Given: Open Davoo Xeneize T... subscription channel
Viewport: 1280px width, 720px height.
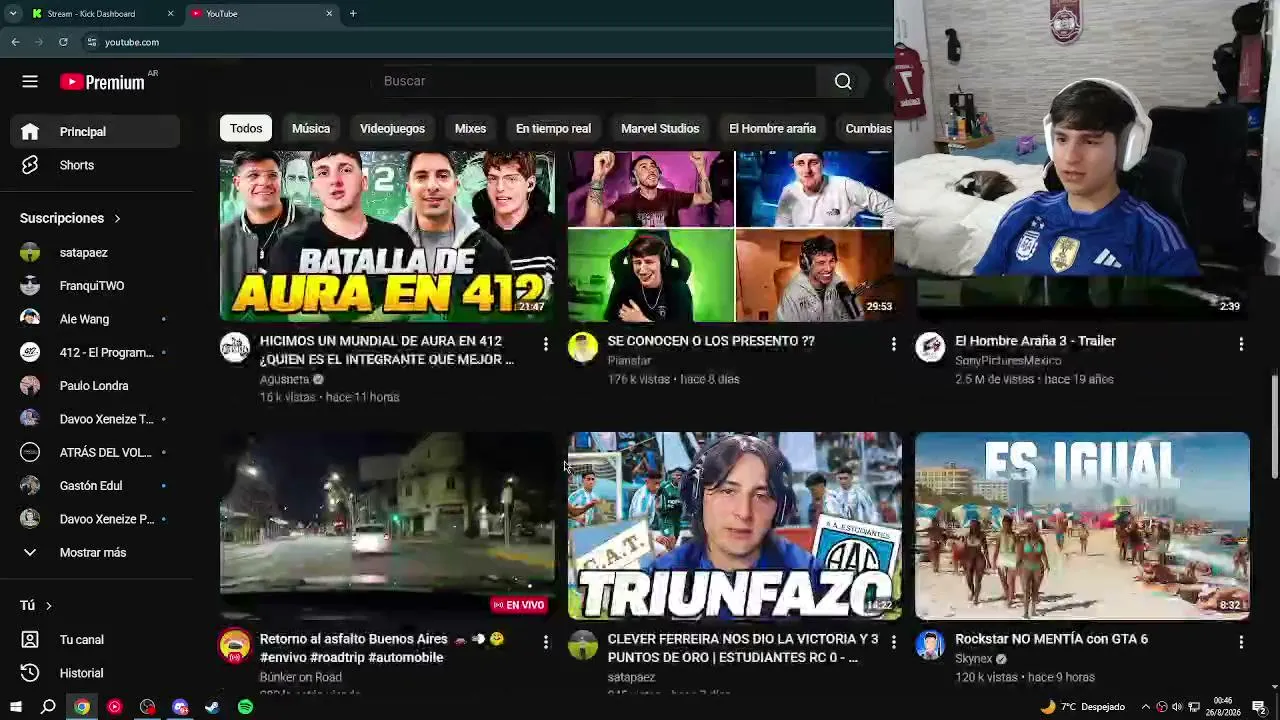Looking at the screenshot, I should pyautogui.click(x=96, y=419).
